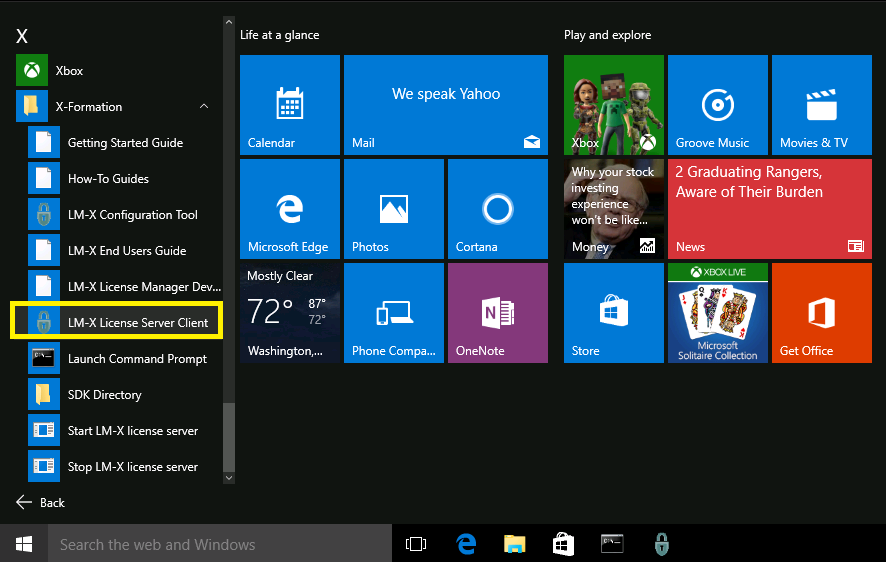Viewport: 886px width, 562px height.
Task: Launch LM-X License Server Client
Action: click(x=118, y=323)
